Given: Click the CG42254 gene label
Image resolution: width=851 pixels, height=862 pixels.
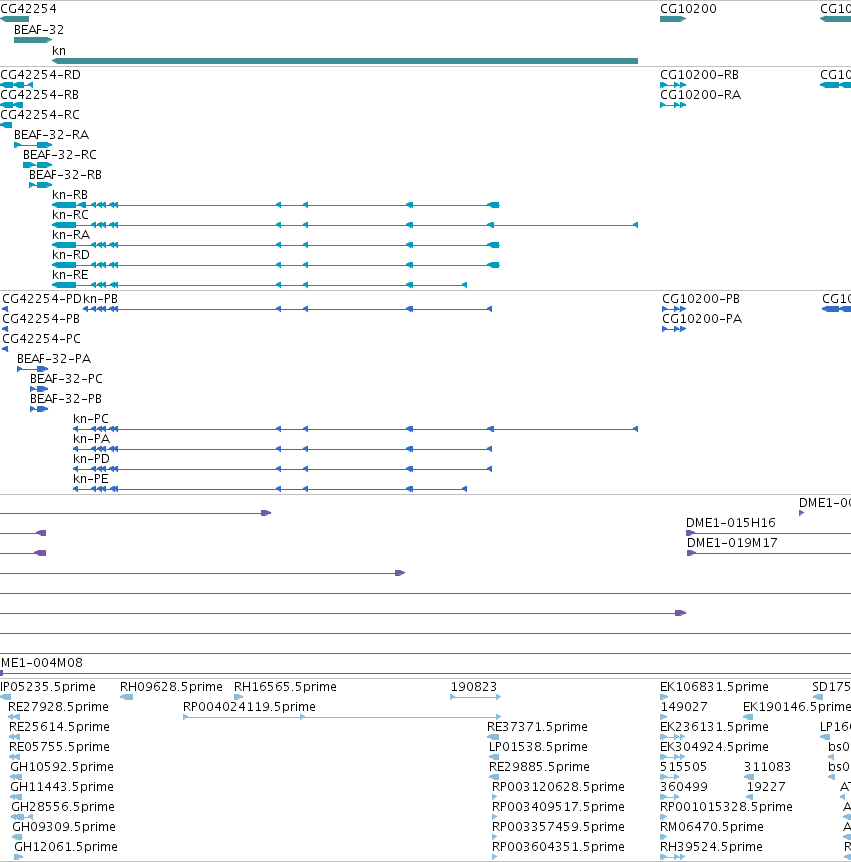Looking at the screenshot, I should (28, 9).
